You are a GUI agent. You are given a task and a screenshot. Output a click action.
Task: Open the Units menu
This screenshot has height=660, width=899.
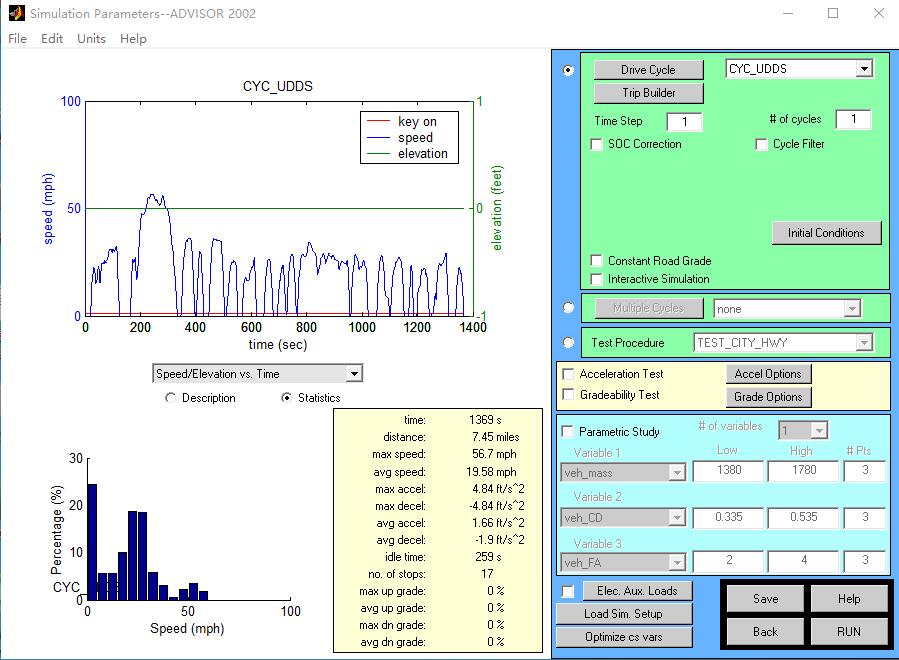(x=91, y=39)
